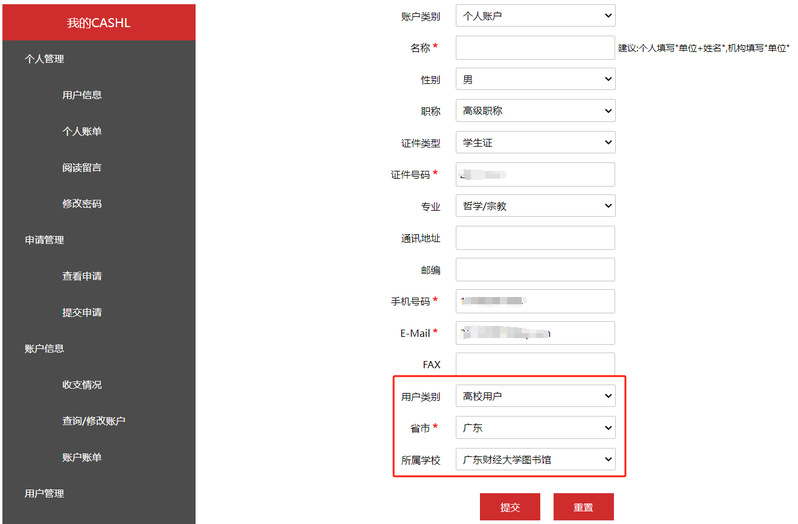Go to 个人账单 in sidebar
Screen dimensions: 798x524
coord(82,131)
